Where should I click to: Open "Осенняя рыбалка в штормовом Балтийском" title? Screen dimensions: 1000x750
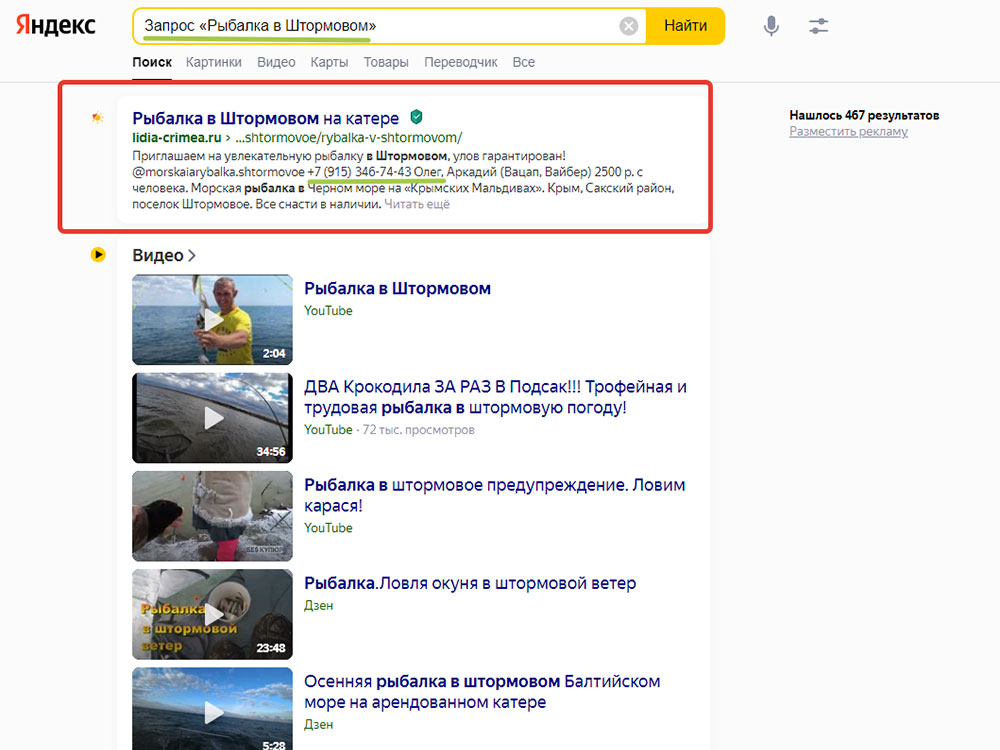482,691
